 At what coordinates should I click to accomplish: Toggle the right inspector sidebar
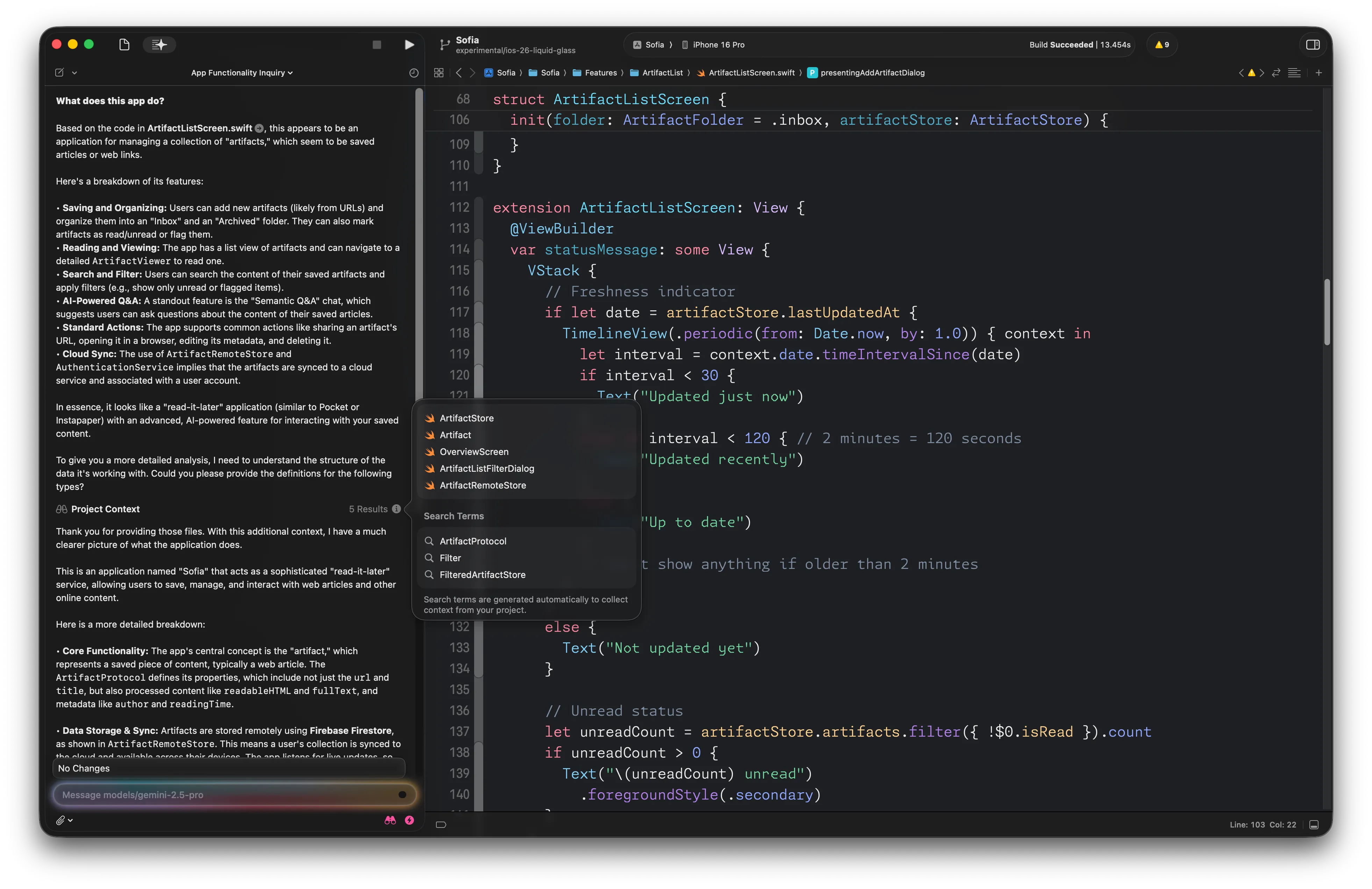[1313, 44]
